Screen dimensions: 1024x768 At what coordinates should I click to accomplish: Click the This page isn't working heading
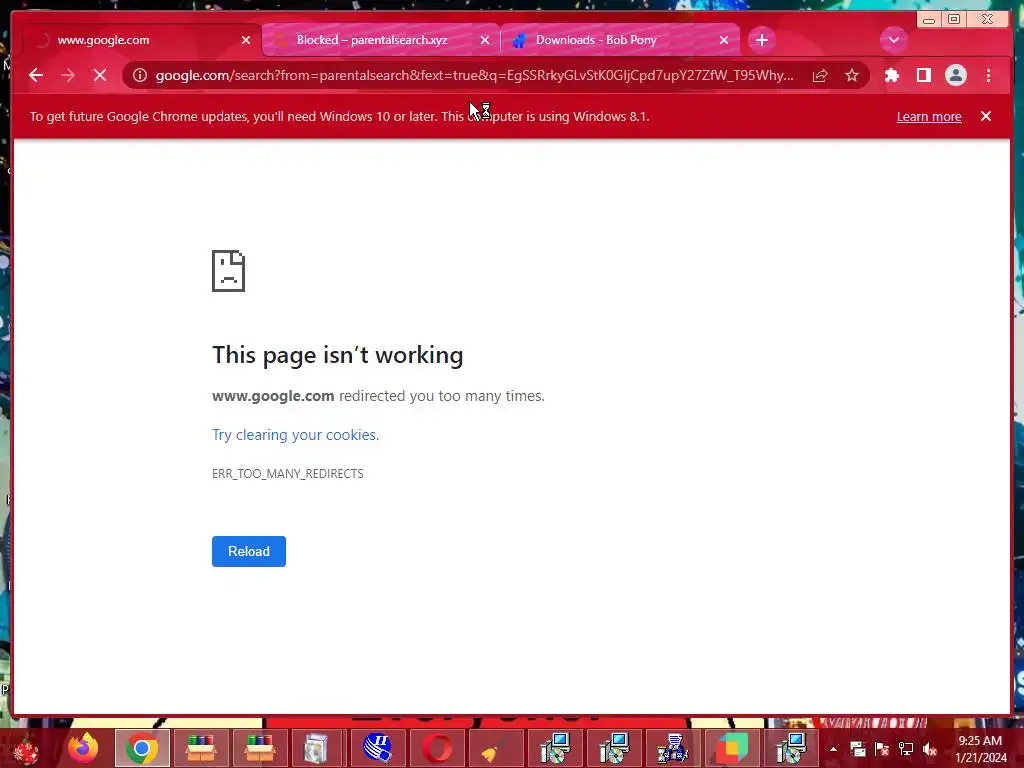coord(338,355)
